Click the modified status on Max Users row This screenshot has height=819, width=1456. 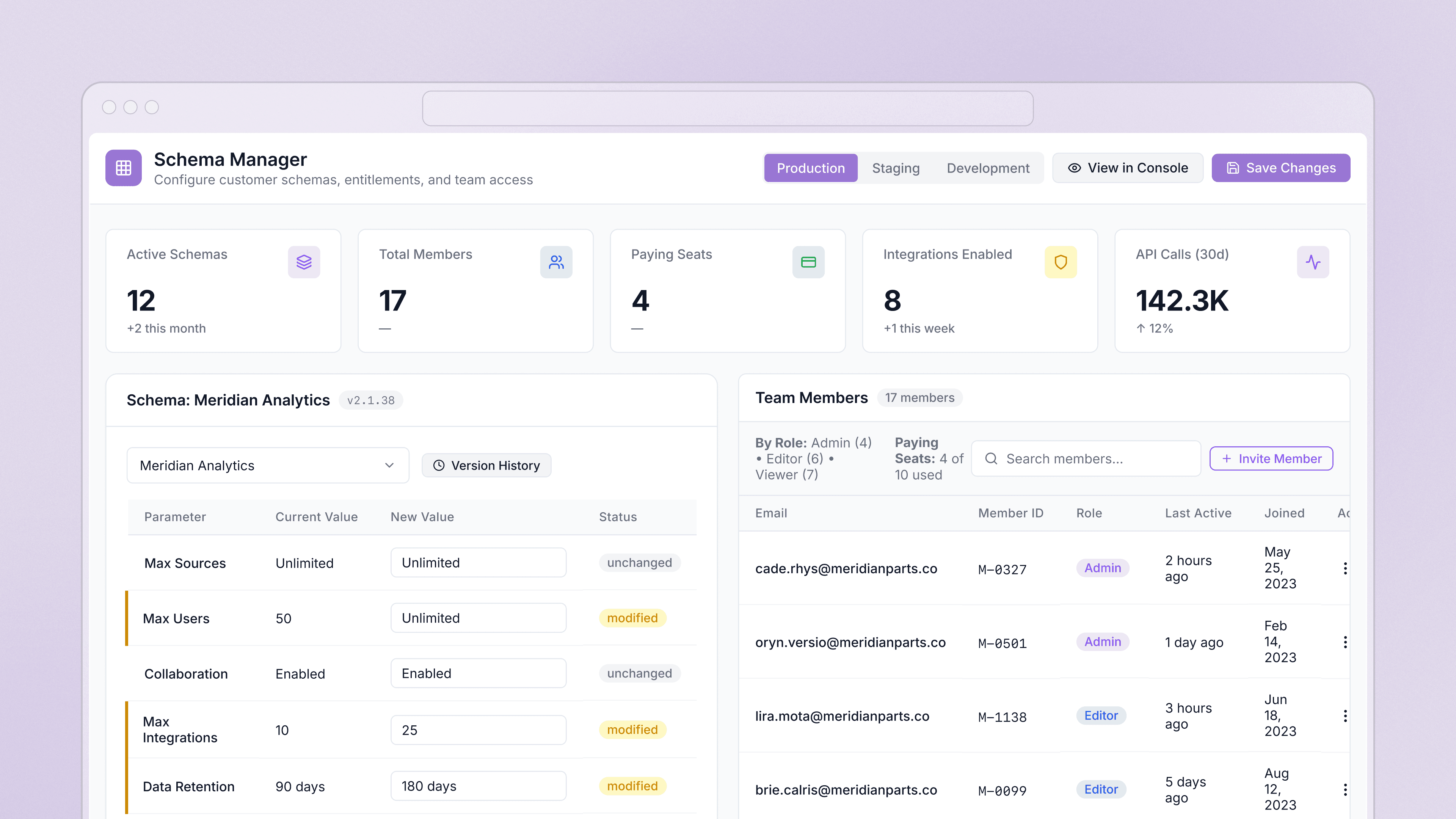[632, 618]
